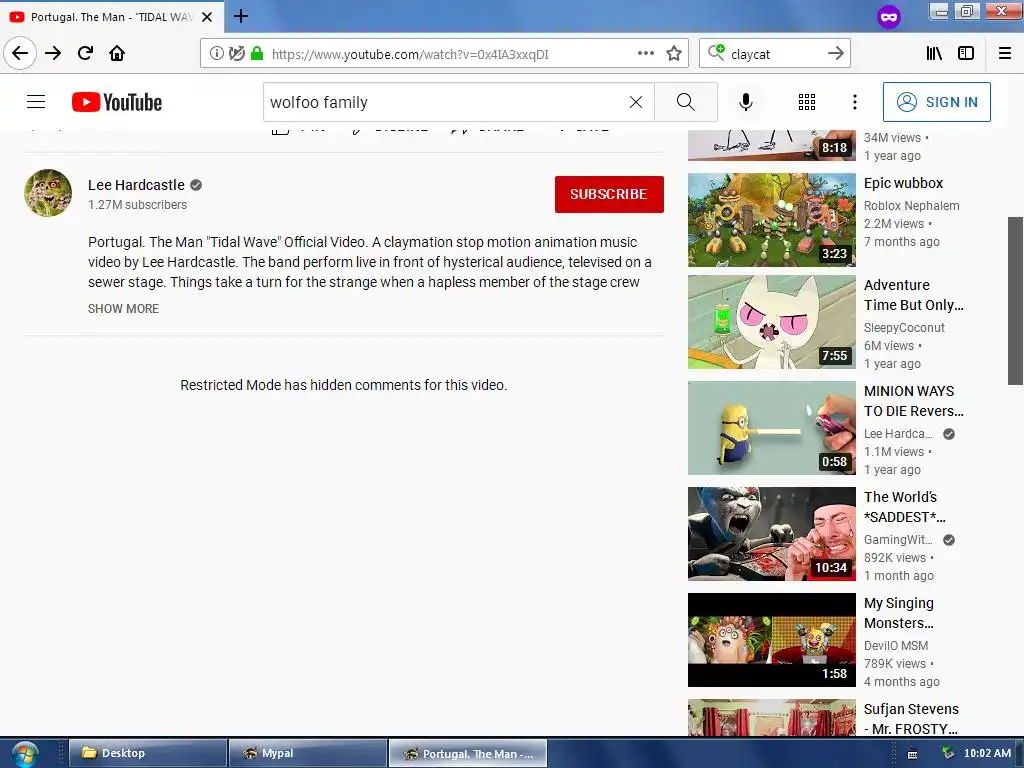Click the taskbar clock showing 10:02 AM
The height and width of the screenshot is (768, 1024).
pyautogui.click(x=987, y=753)
